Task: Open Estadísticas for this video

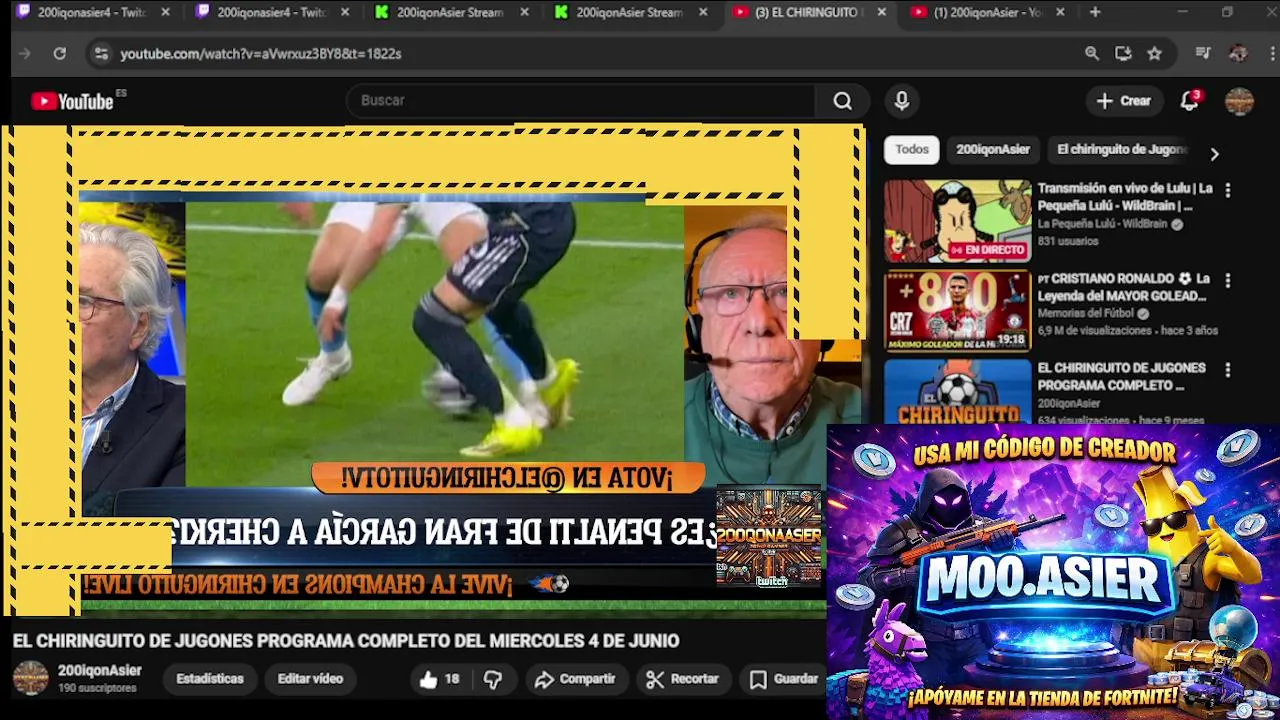Action: click(x=210, y=679)
